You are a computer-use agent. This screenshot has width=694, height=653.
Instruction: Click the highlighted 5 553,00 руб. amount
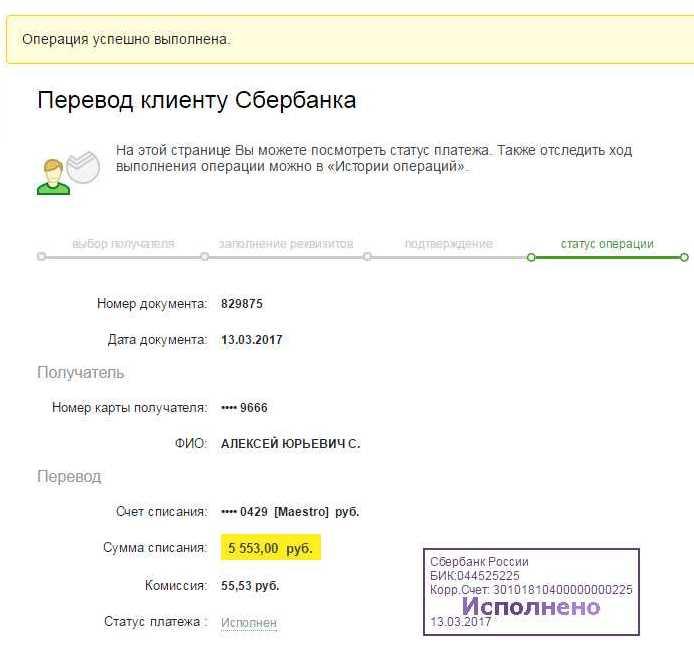pyautogui.click(x=270, y=548)
